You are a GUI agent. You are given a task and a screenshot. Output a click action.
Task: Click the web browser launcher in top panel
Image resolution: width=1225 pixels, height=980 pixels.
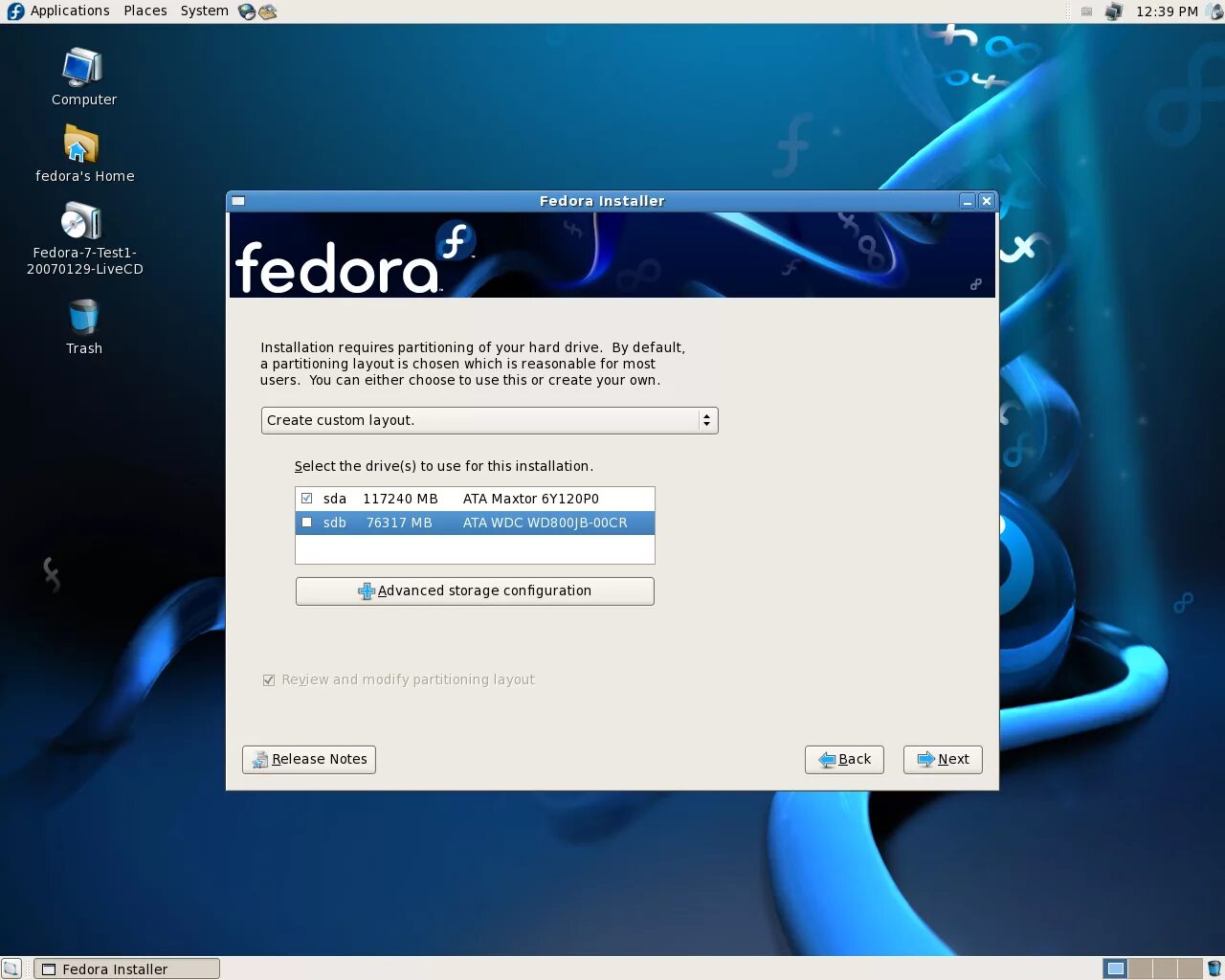tap(247, 11)
